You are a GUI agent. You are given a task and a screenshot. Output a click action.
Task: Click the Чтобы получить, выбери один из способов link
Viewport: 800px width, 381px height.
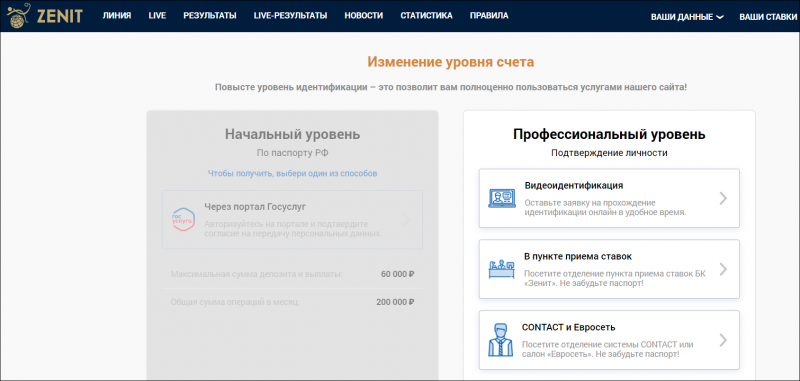(292, 173)
